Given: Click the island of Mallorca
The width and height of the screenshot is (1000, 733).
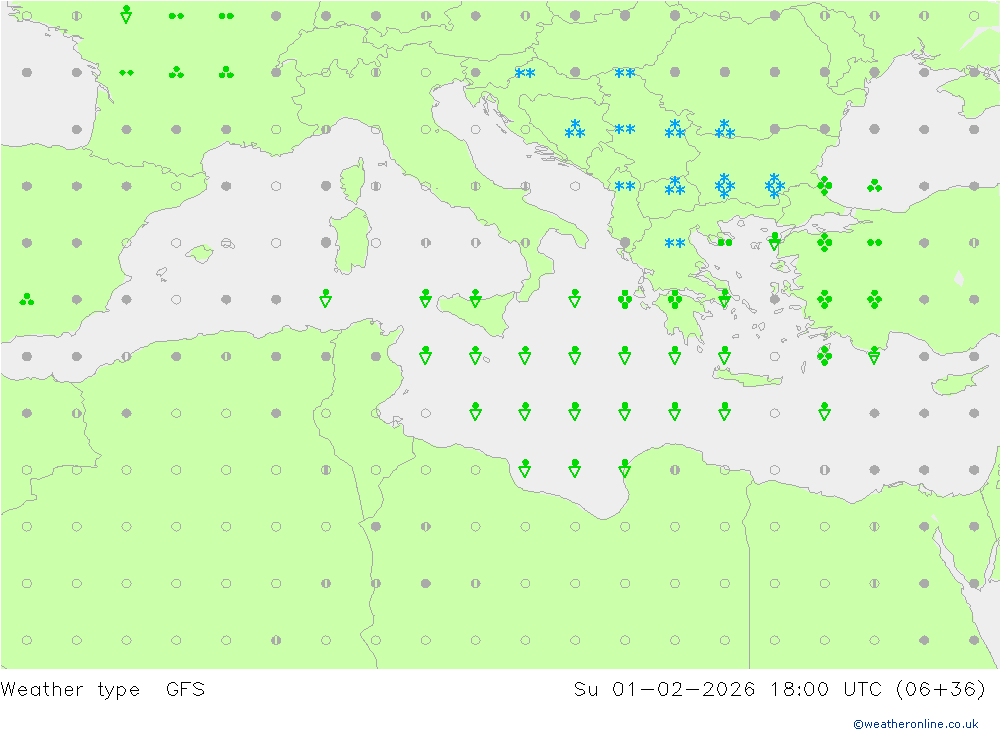Looking at the screenshot, I should pyautogui.click(x=200, y=254).
